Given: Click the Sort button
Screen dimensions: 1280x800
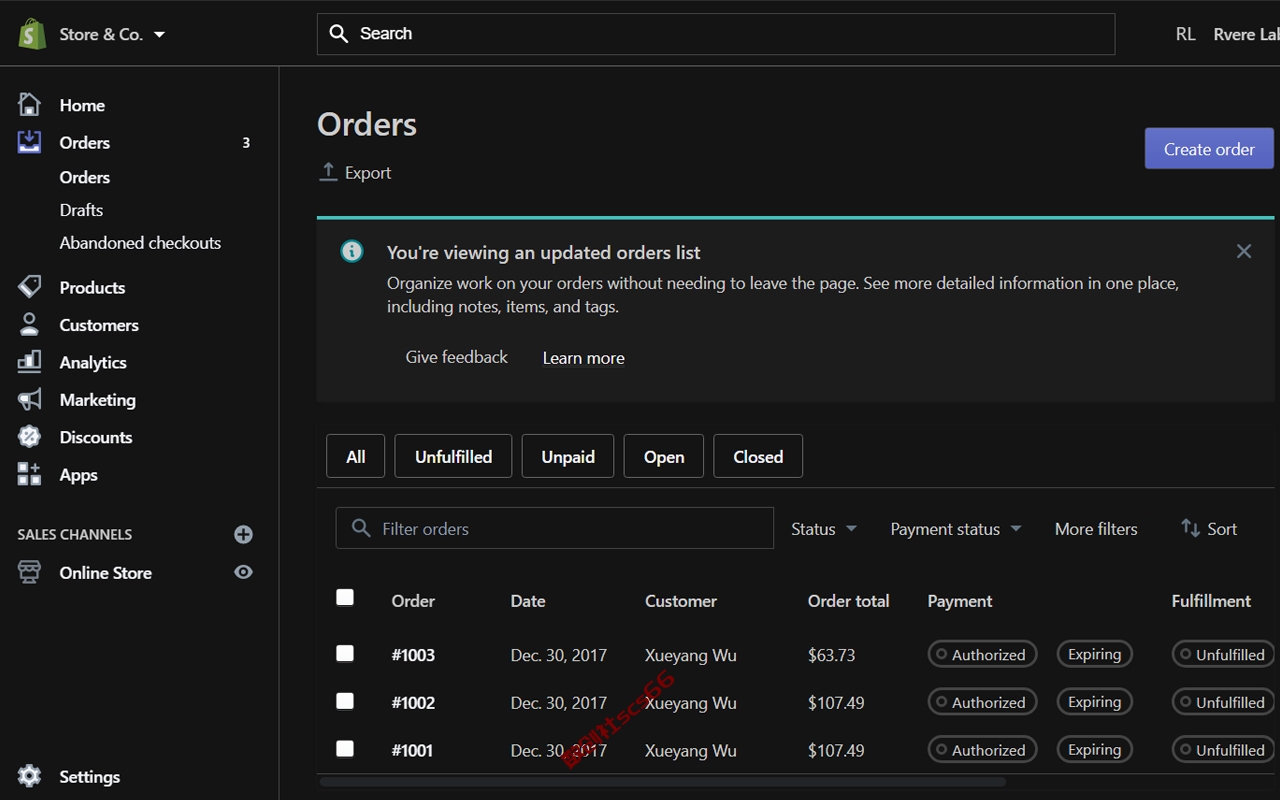Looking at the screenshot, I should coord(1209,528).
